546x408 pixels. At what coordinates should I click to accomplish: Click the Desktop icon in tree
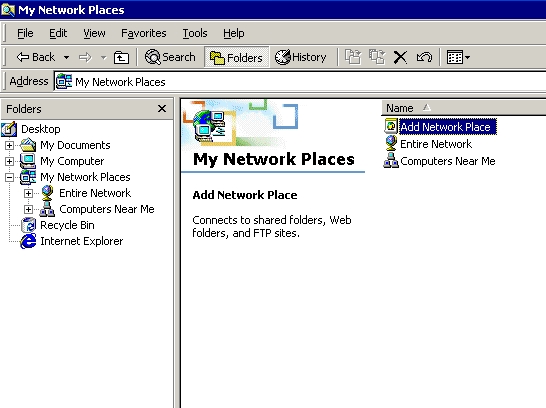click(9, 129)
